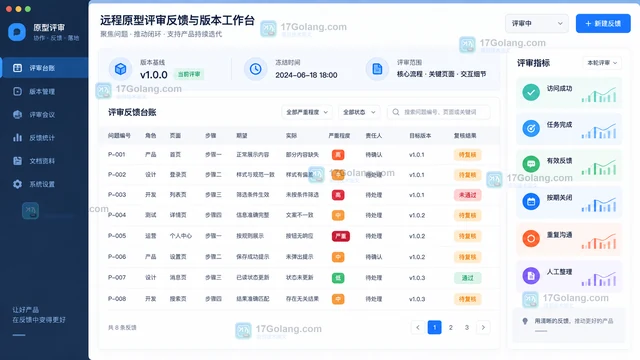Click the 按期关闭 blue calendar icon

(531, 201)
